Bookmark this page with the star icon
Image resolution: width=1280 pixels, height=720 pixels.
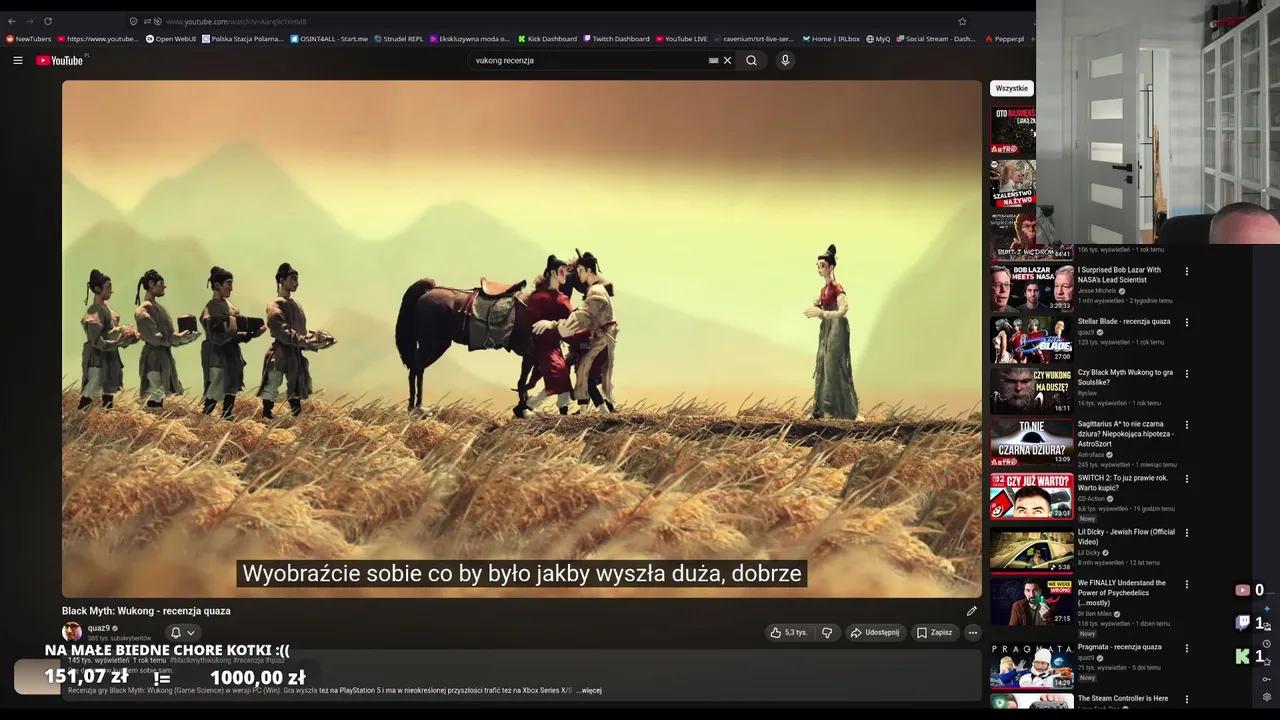pyautogui.click(x=962, y=21)
